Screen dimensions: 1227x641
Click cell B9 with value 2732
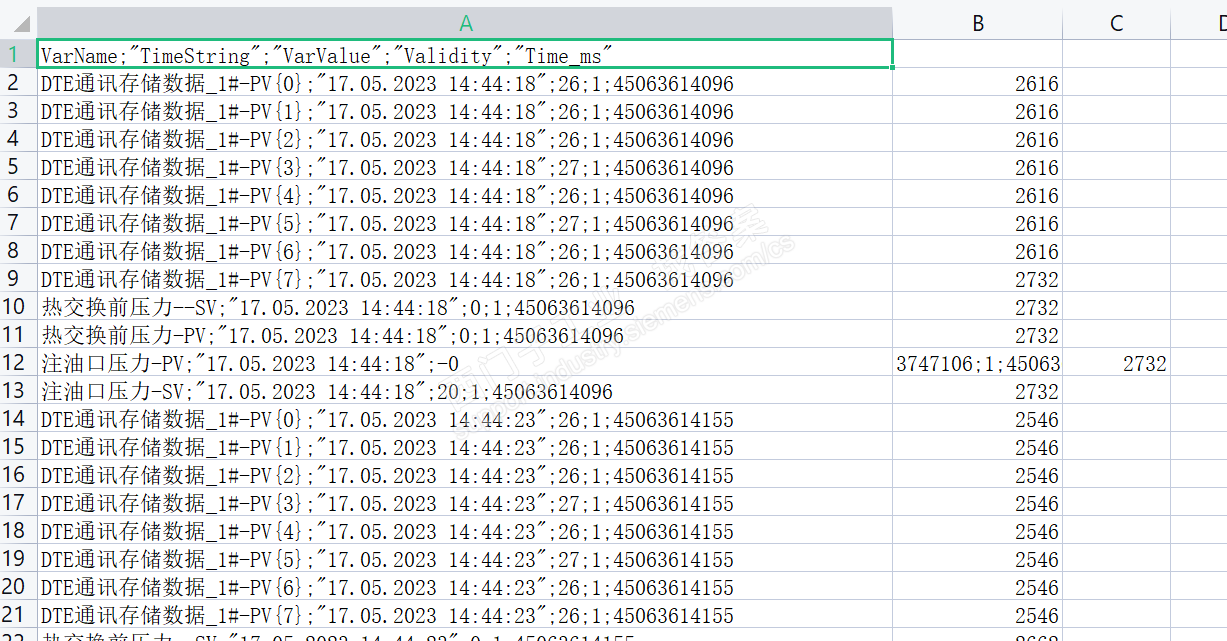coord(978,279)
